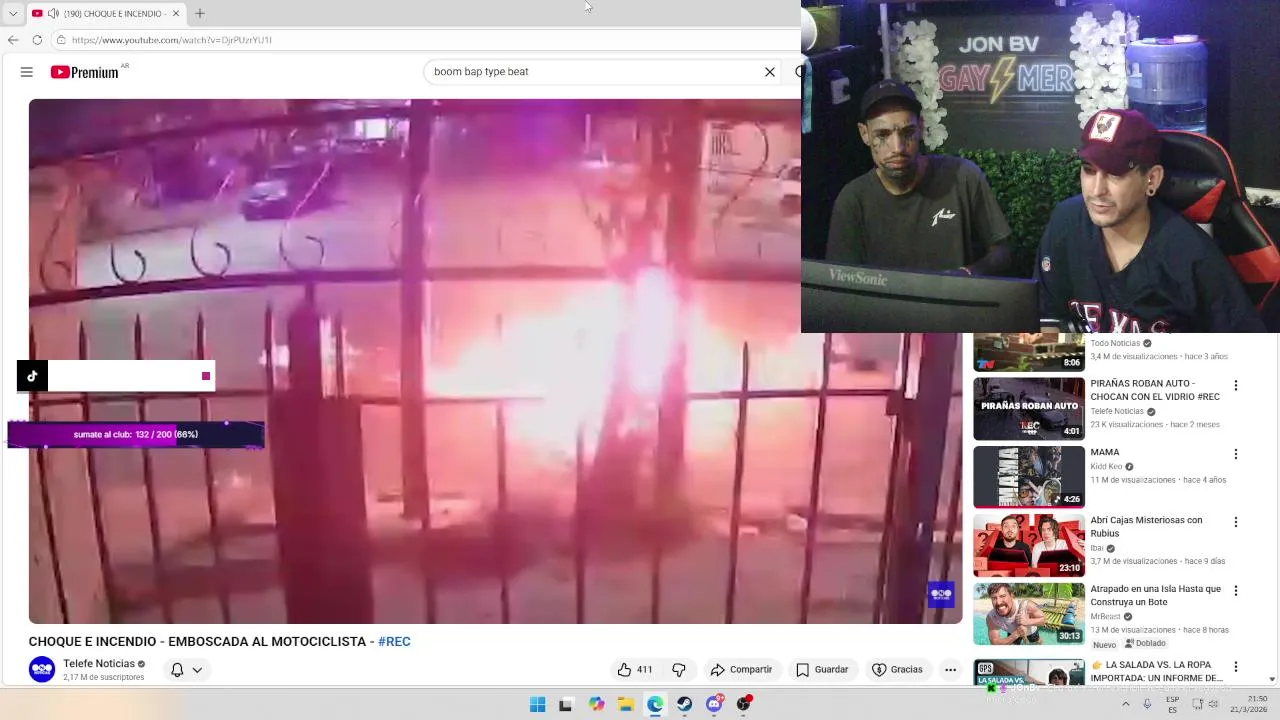Open more actions three-dot menu below video
1280x720 pixels.
(x=951, y=670)
